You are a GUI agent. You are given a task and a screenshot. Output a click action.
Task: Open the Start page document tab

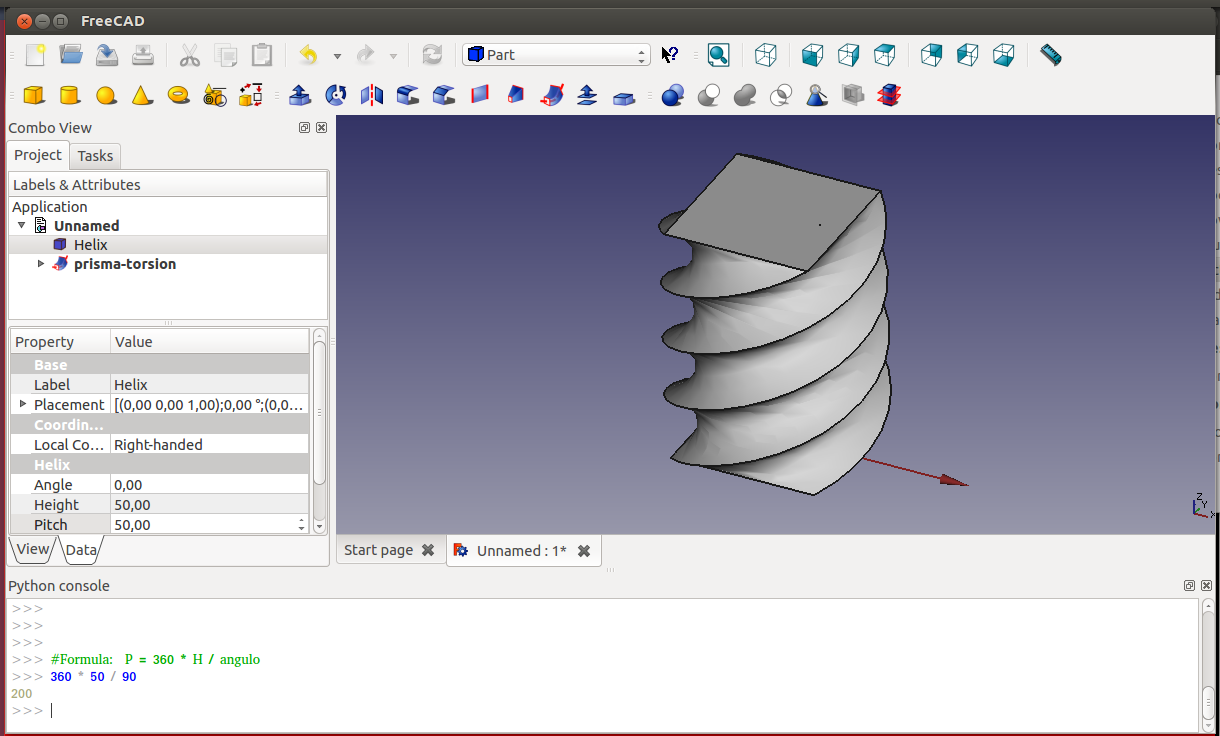point(378,550)
